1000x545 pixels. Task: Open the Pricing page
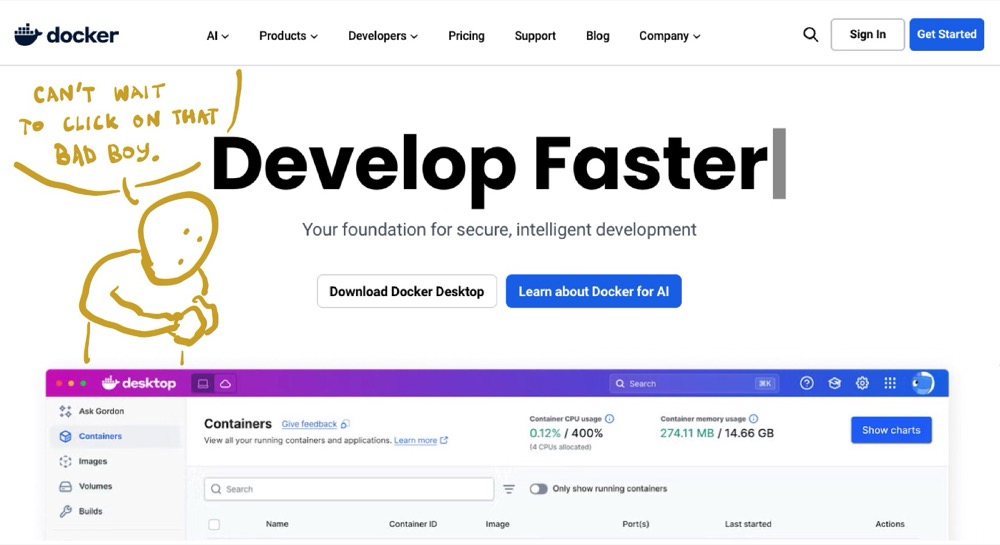(x=466, y=36)
